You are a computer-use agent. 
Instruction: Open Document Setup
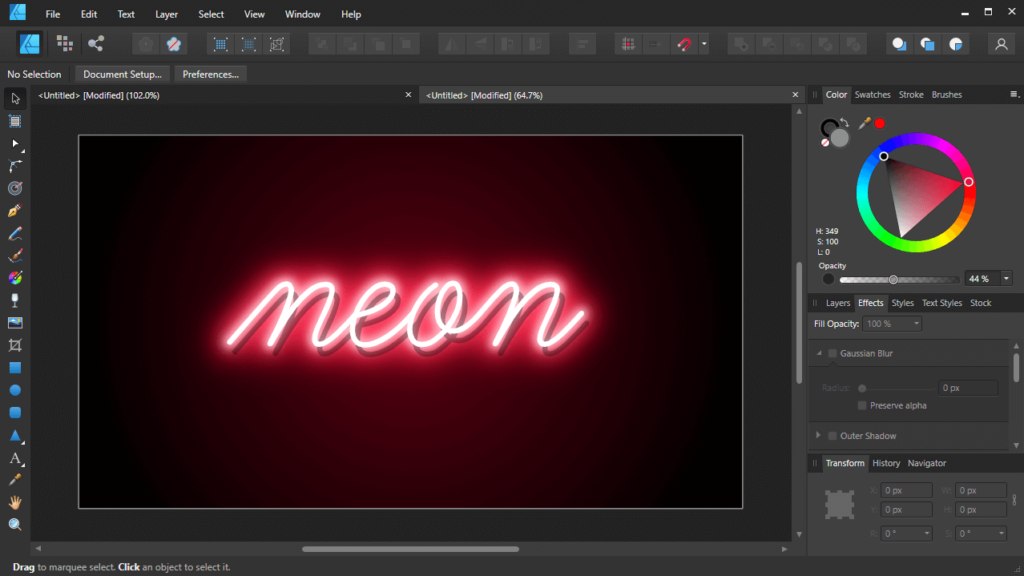(121, 73)
